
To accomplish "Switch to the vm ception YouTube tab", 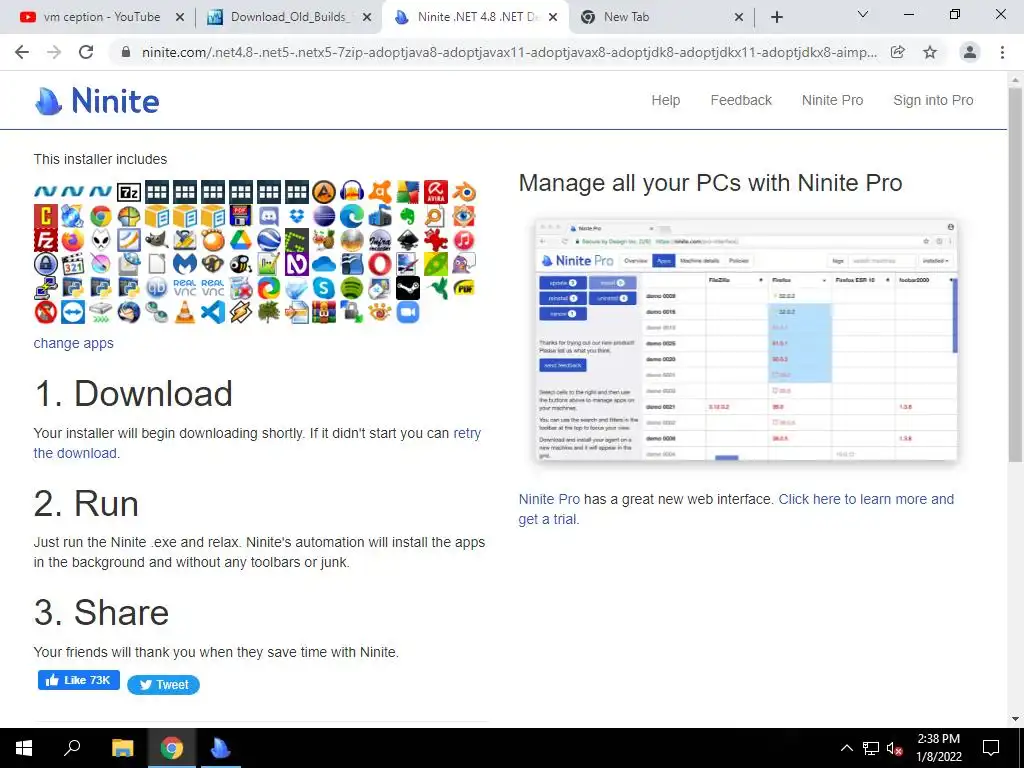I will click(x=101, y=17).
